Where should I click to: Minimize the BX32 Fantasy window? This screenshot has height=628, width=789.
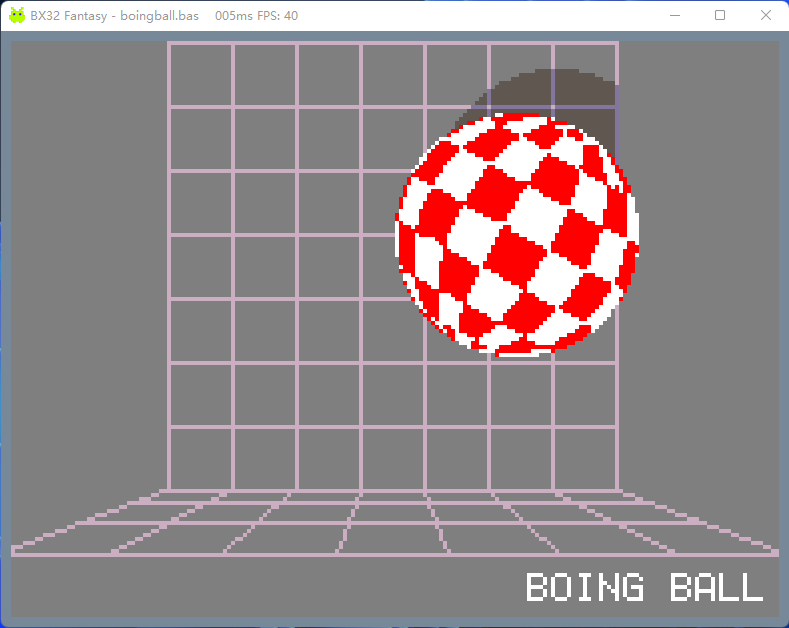coord(675,16)
